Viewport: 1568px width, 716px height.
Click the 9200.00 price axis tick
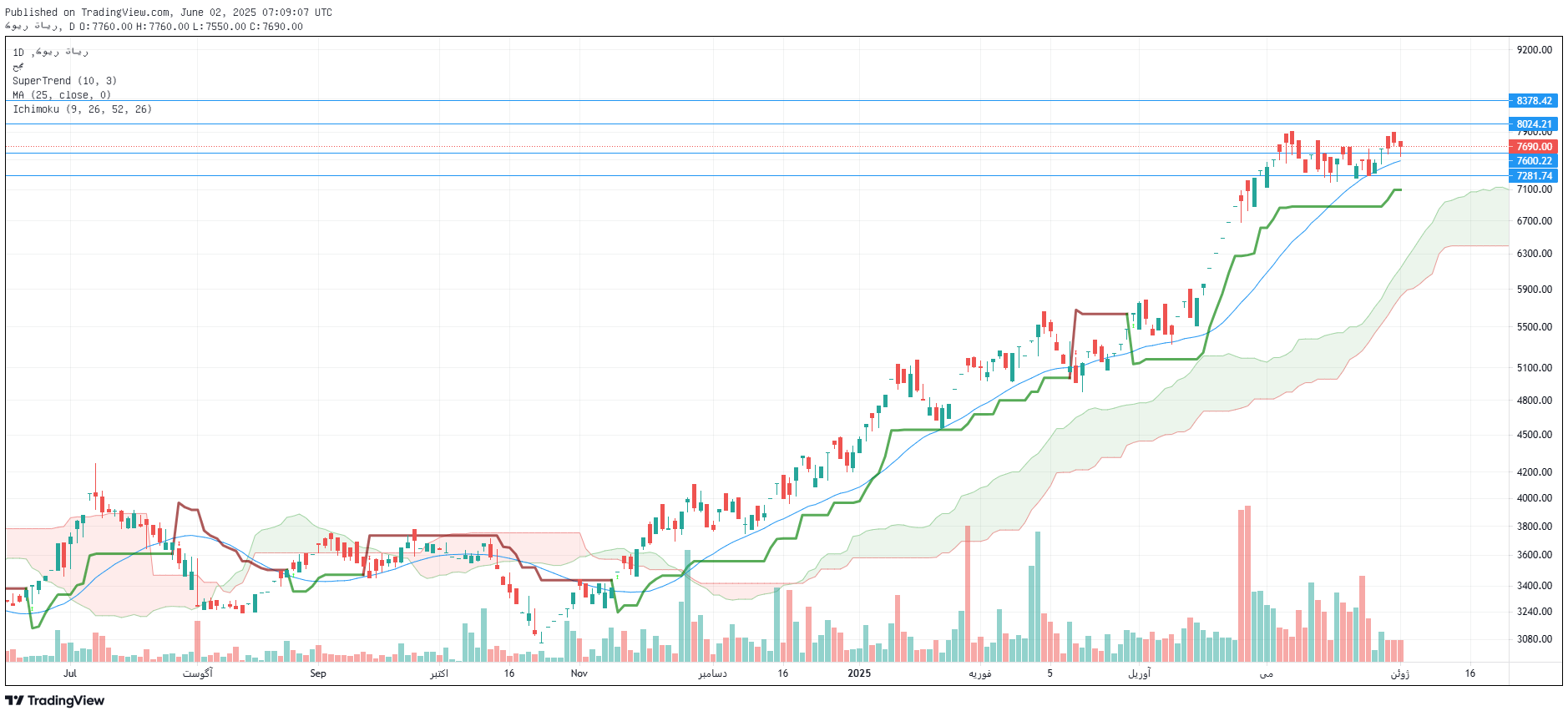(1535, 50)
